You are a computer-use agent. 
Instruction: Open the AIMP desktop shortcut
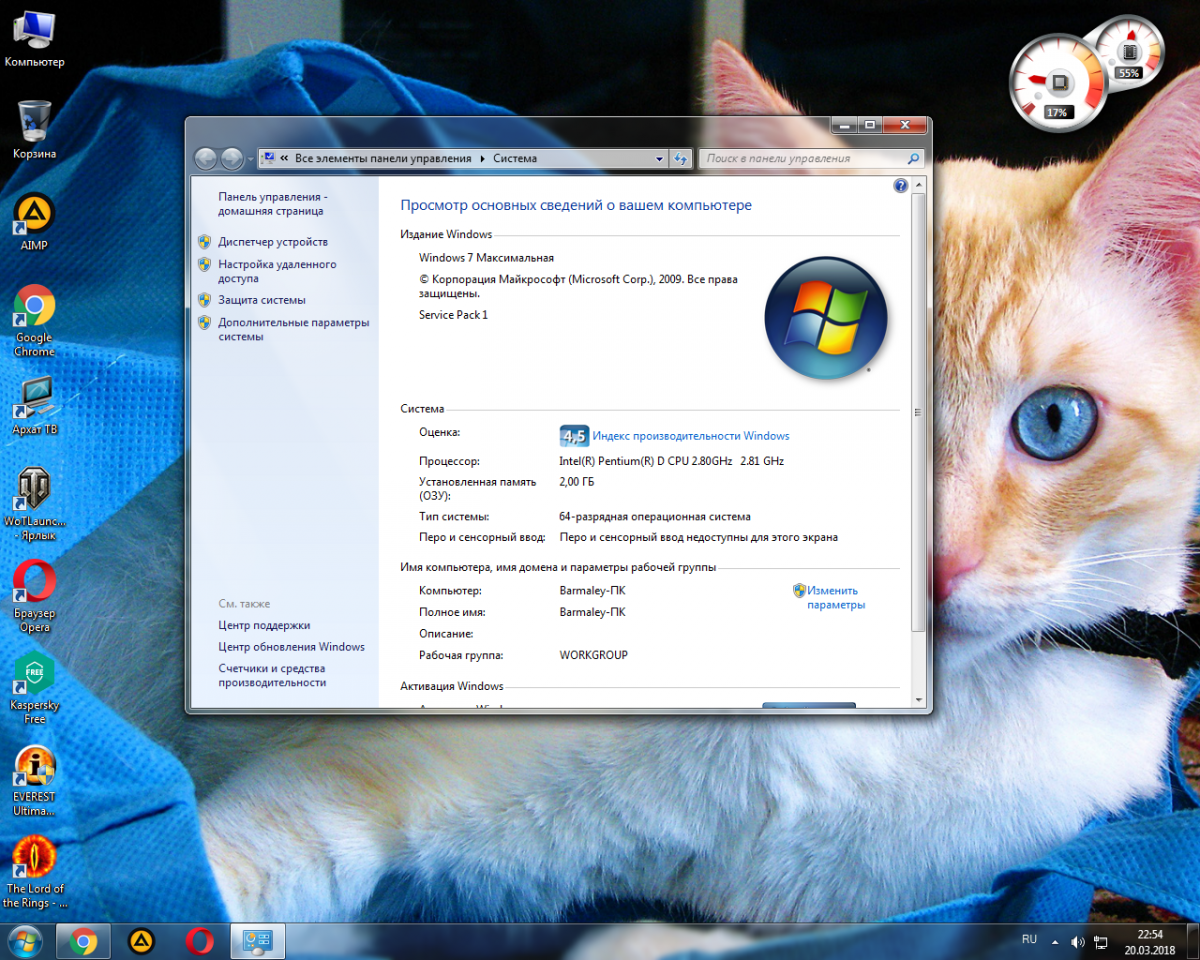click(34, 214)
